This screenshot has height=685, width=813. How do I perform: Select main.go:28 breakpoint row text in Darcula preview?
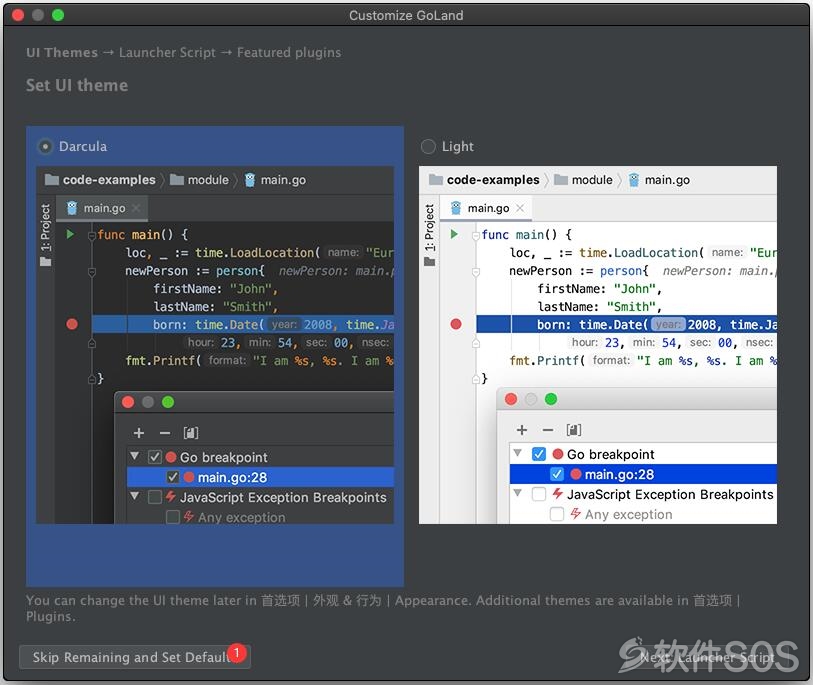(x=232, y=477)
